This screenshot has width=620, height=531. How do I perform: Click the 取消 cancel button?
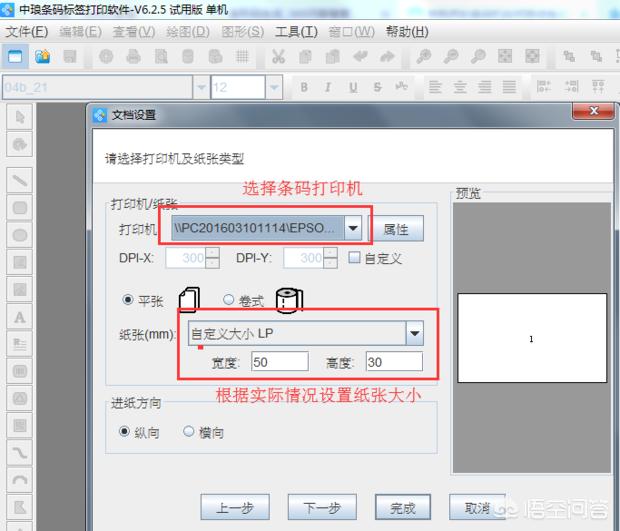tap(477, 507)
